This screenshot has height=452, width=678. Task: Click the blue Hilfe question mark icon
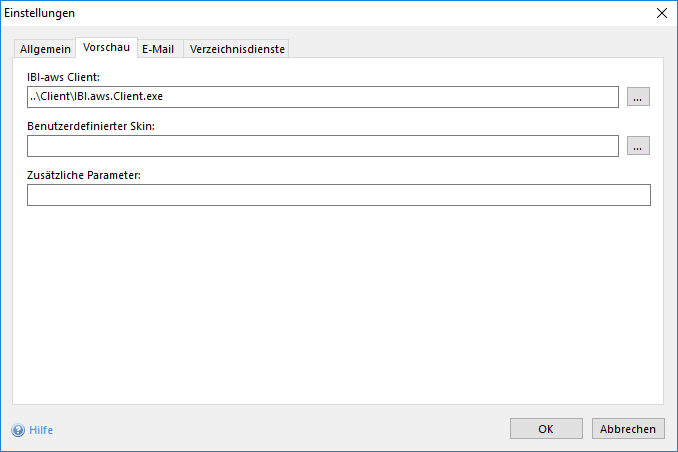pyautogui.click(x=18, y=430)
